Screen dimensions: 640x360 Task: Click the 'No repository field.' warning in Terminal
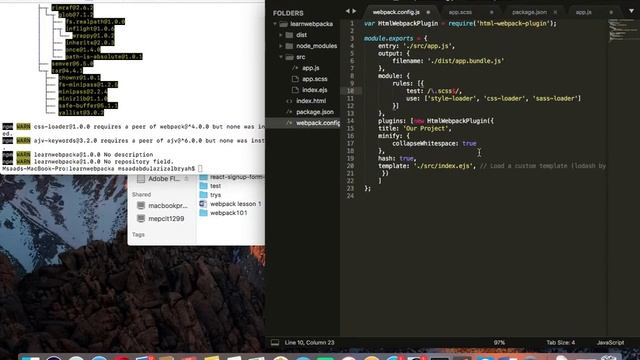click(x=88, y=162)
